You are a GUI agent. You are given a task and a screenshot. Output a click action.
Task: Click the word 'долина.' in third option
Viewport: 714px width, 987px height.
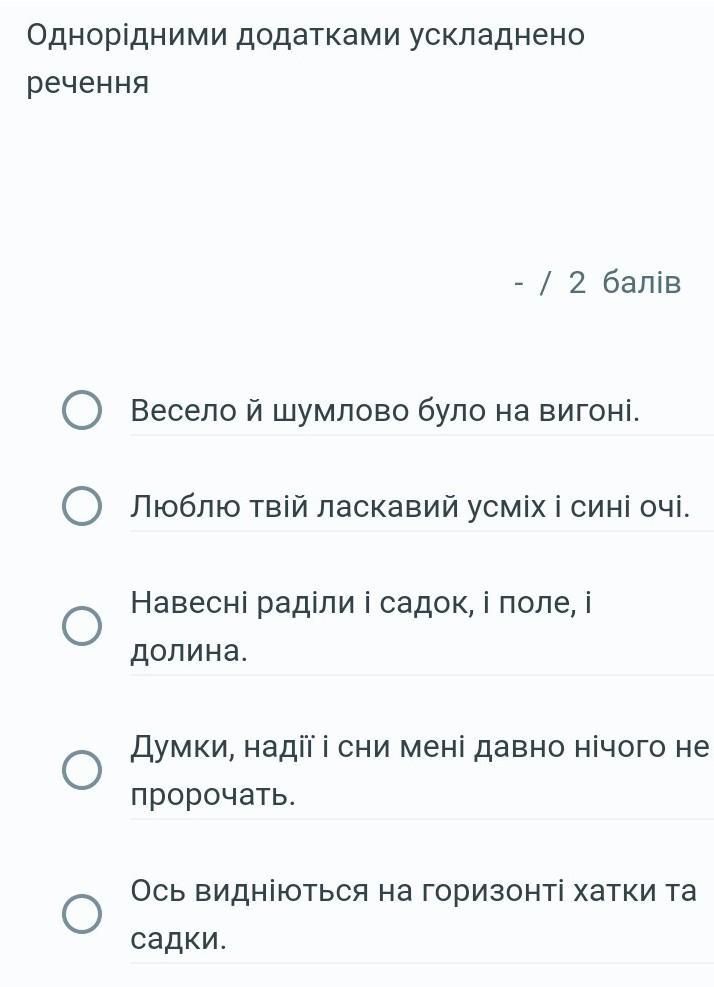click(x=189, y=651)
